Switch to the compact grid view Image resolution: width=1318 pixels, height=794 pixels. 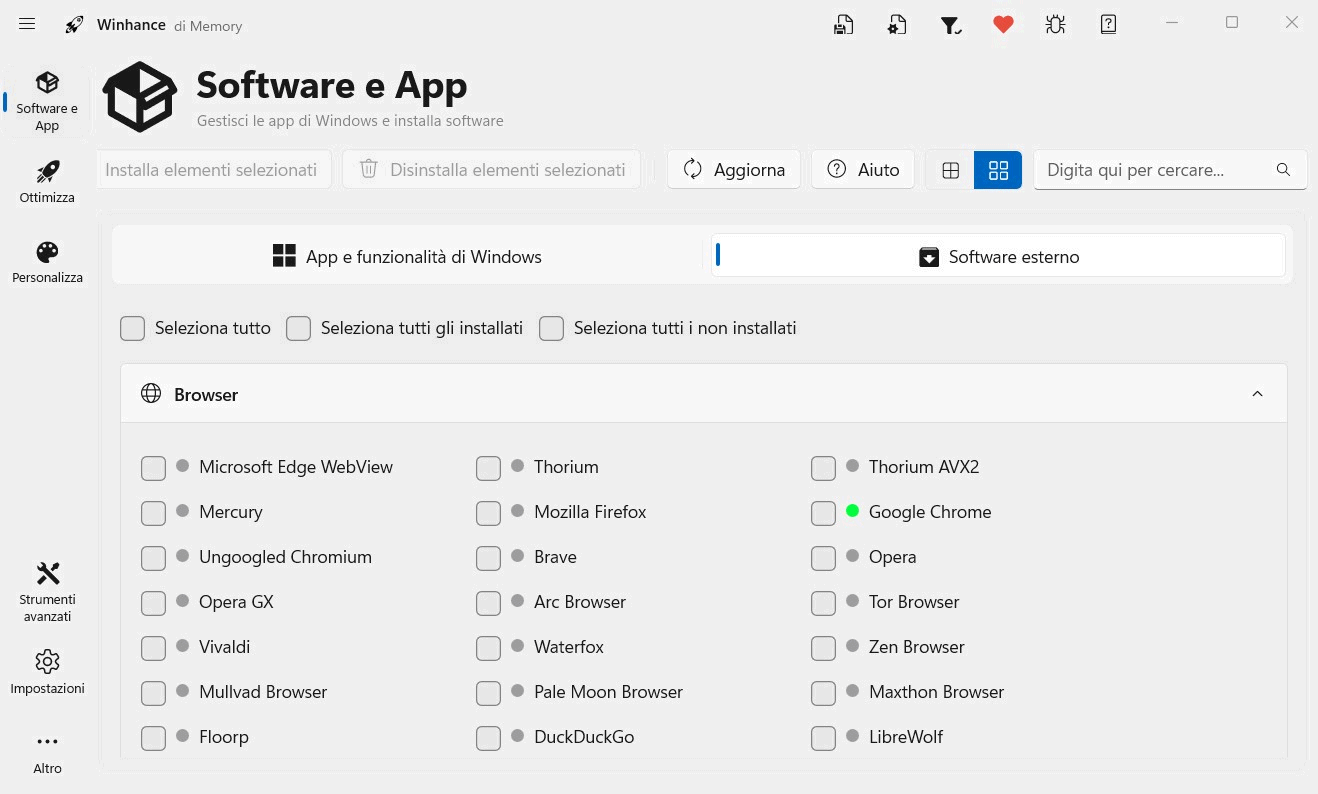(997, 169)
